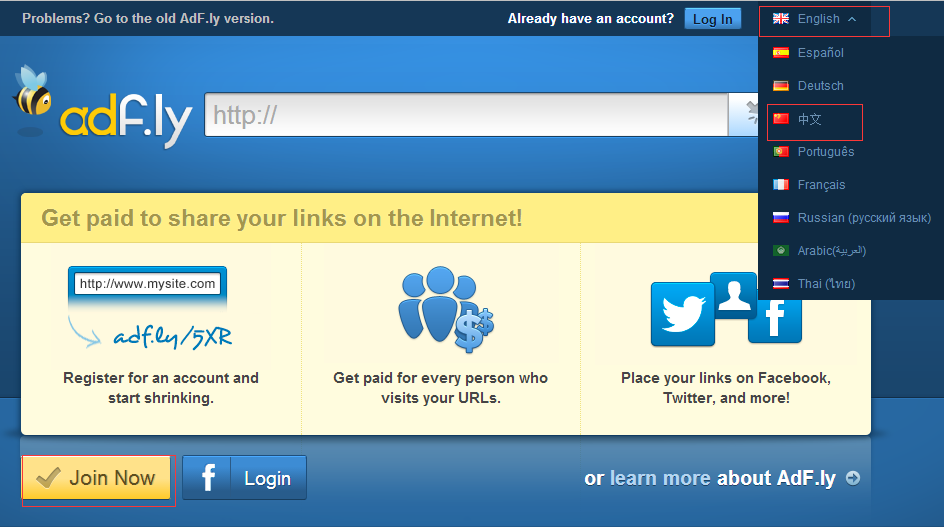Click the chevron next to English

point(852,19)
